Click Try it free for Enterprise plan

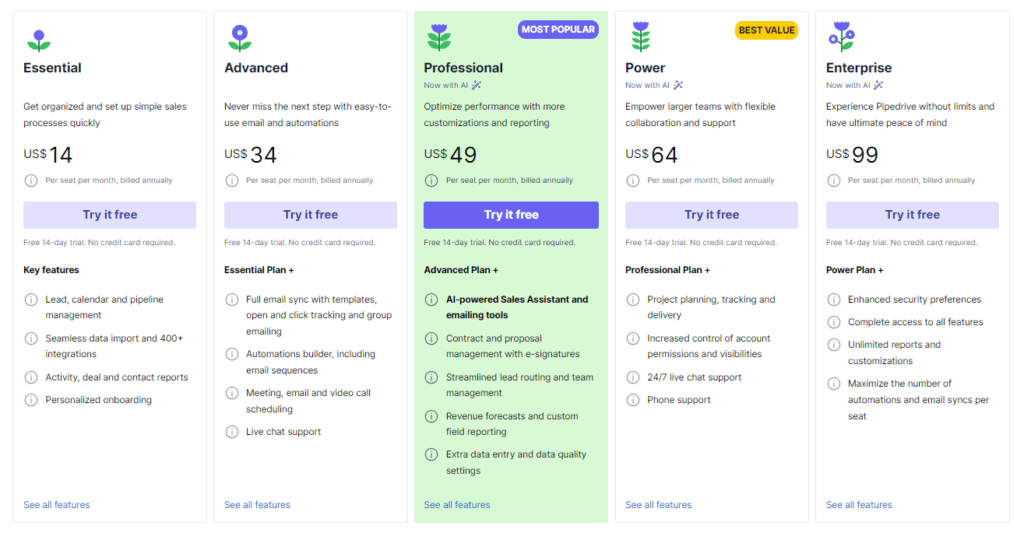(x=912, y=215)
